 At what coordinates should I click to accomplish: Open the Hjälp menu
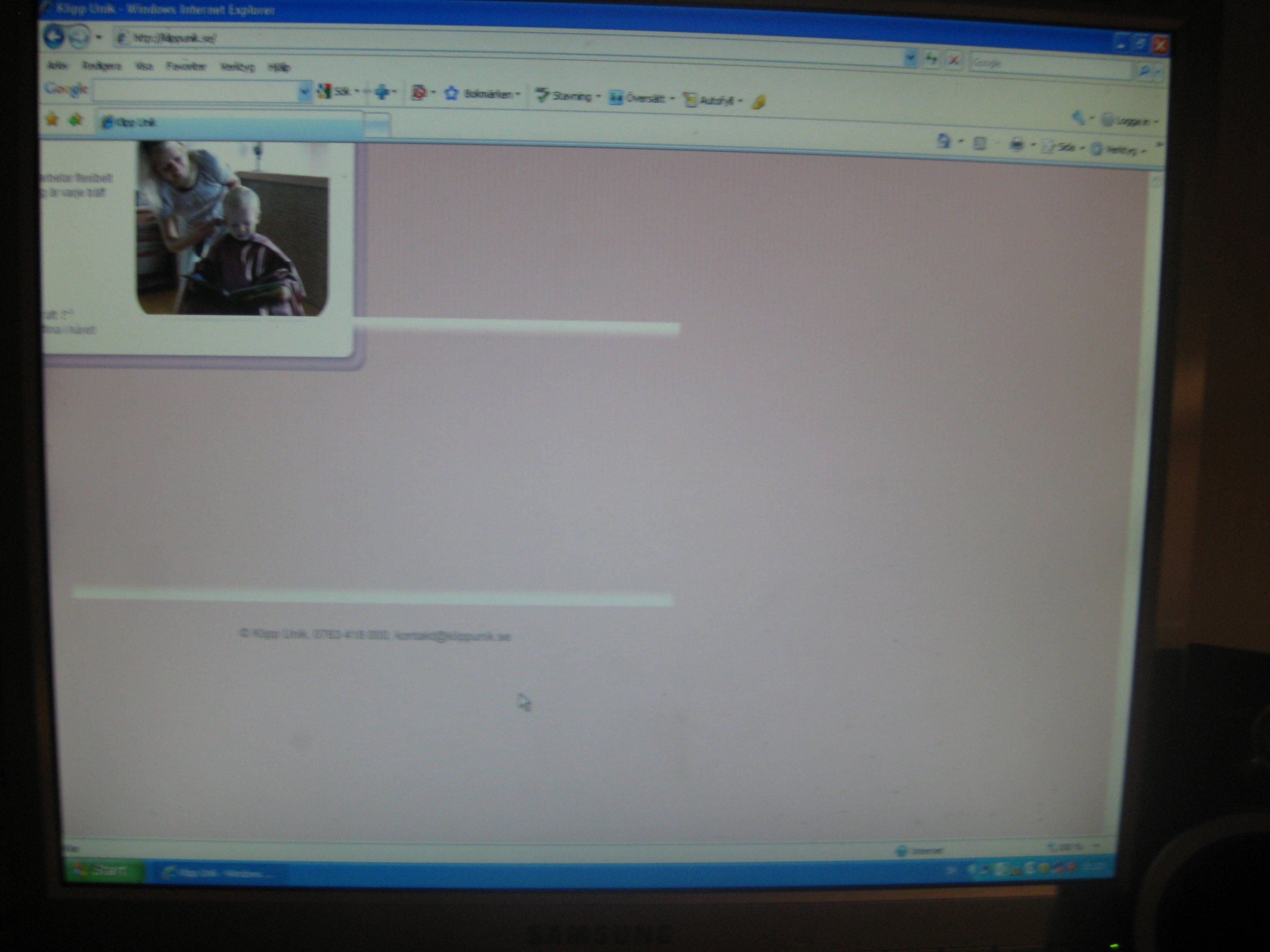click(279, 68)
